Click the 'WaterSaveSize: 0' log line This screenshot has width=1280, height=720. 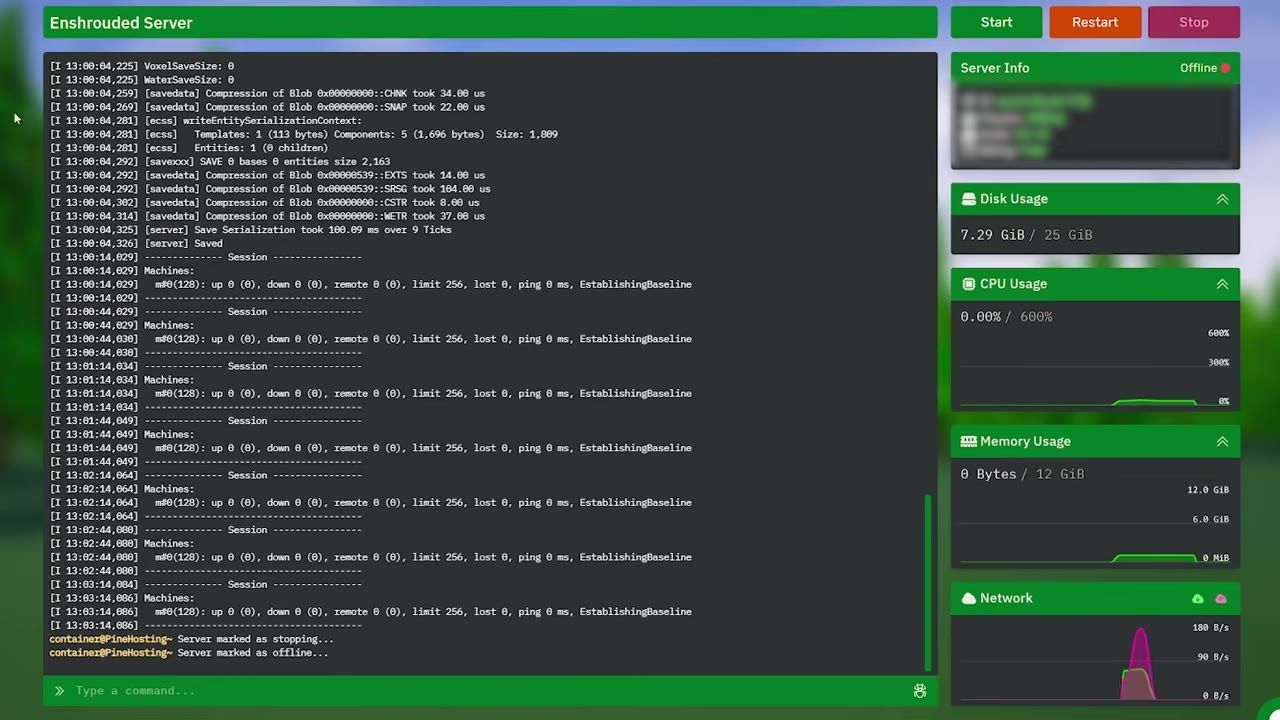[142, 80]
